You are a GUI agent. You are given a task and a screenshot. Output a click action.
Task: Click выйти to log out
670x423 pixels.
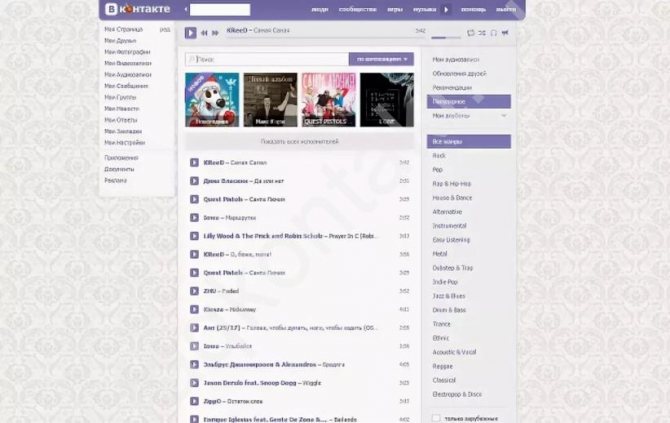[x=506, y=9]
